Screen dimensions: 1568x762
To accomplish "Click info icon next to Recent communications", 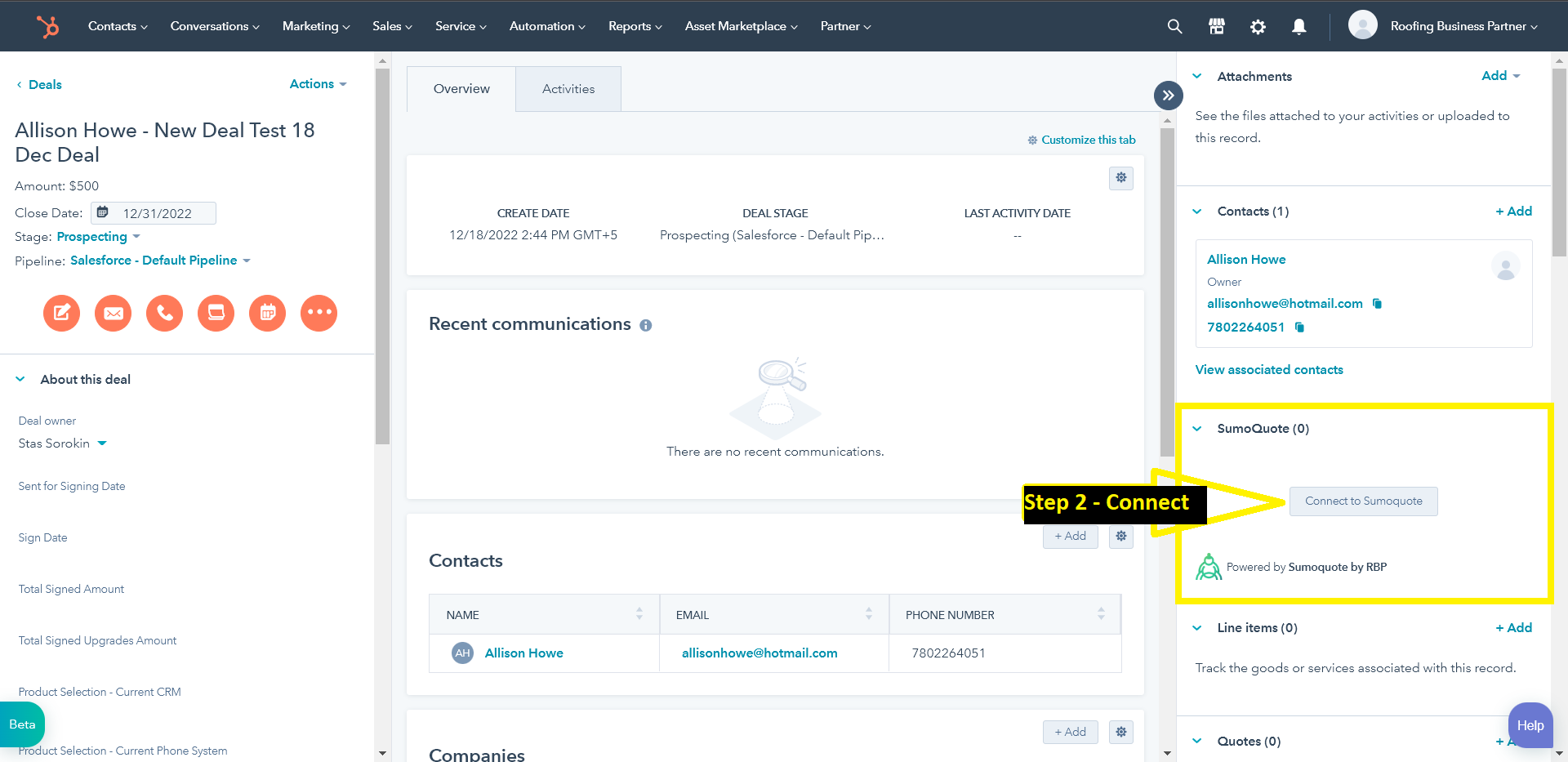I will (645, 325).
